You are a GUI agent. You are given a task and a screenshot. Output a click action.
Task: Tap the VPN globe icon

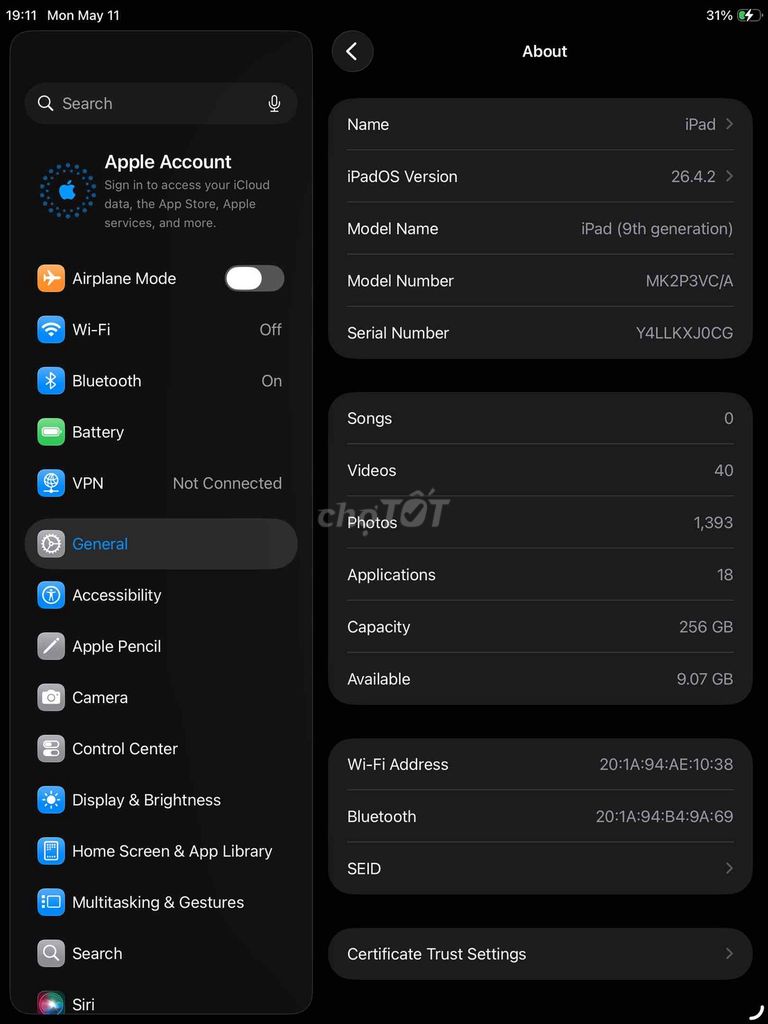(x=51, y=483)
